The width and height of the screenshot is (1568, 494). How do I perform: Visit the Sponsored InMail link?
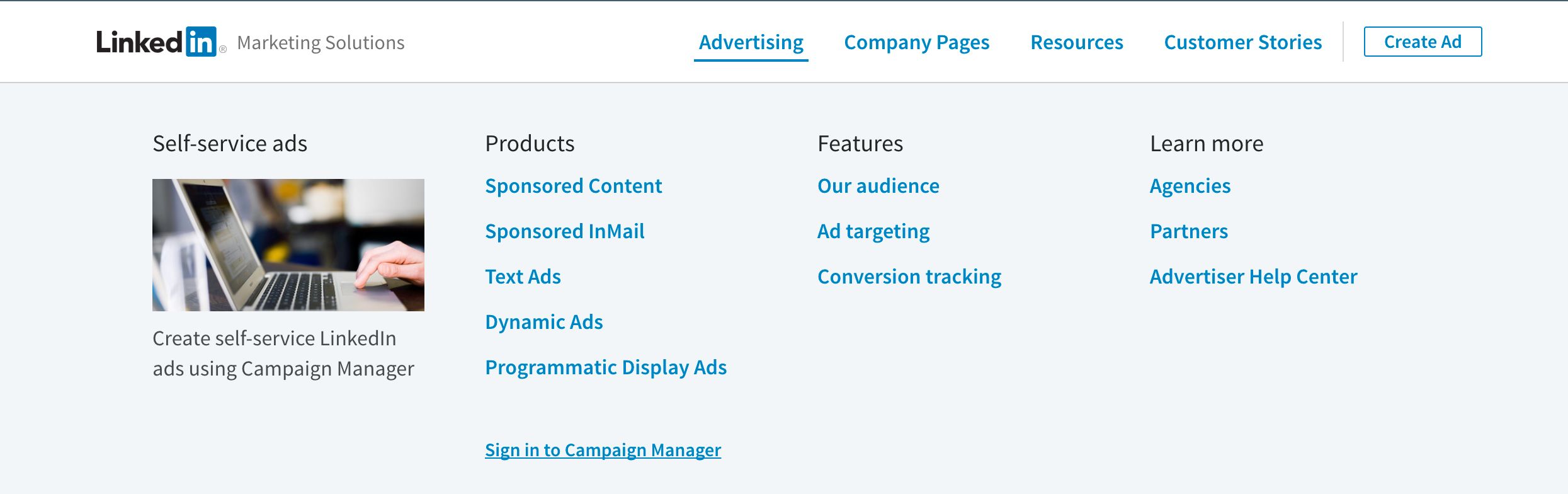coord(564,231)
